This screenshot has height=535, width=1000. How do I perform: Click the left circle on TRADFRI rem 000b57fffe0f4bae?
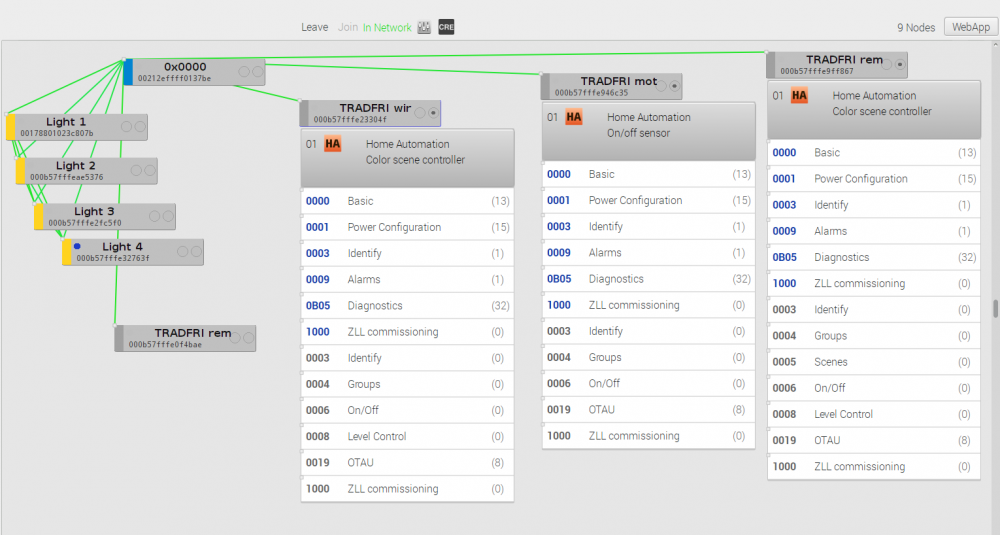tap(234, 338)
